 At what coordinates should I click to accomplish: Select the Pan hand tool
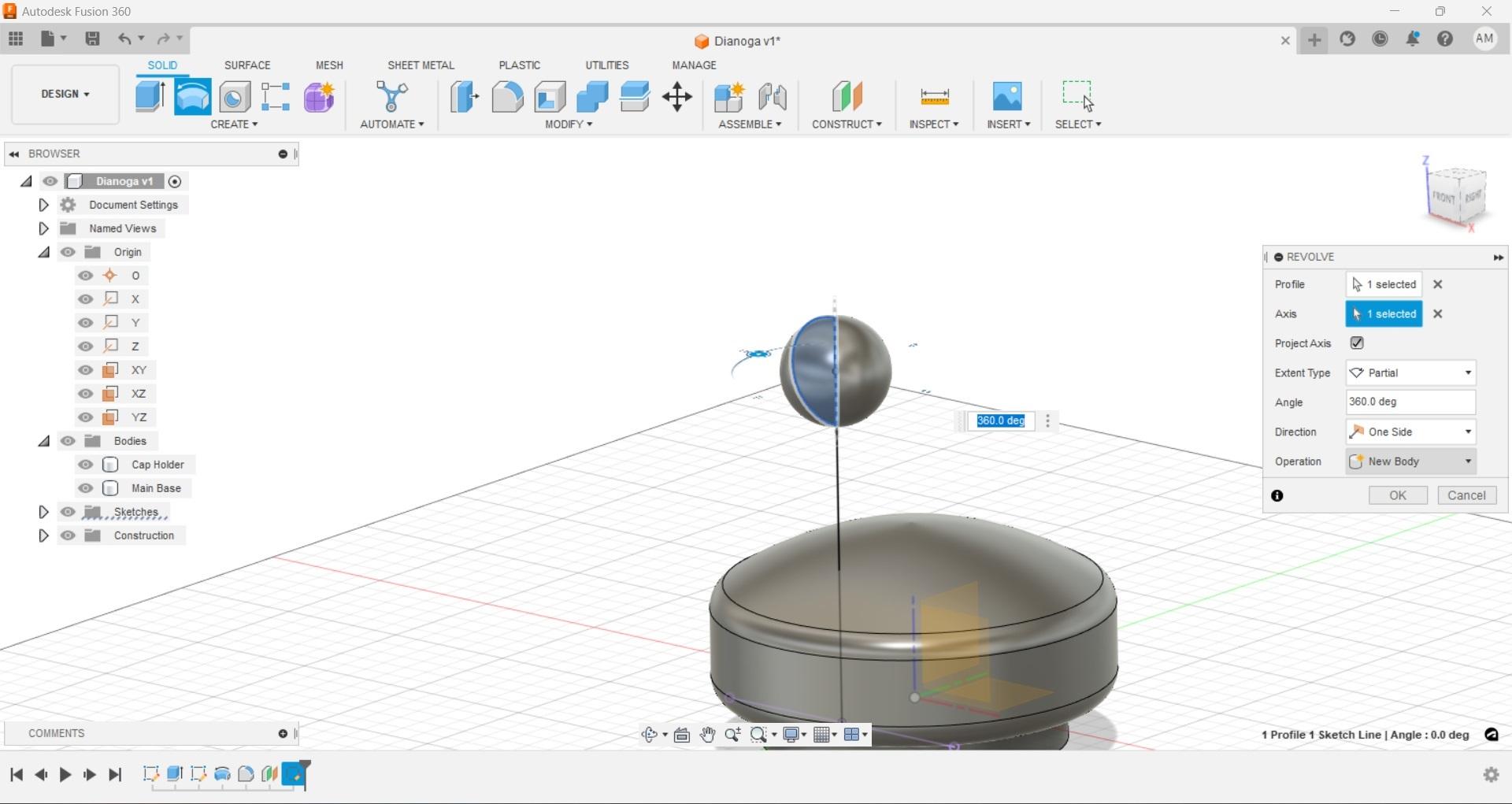[x=707, y=735]
